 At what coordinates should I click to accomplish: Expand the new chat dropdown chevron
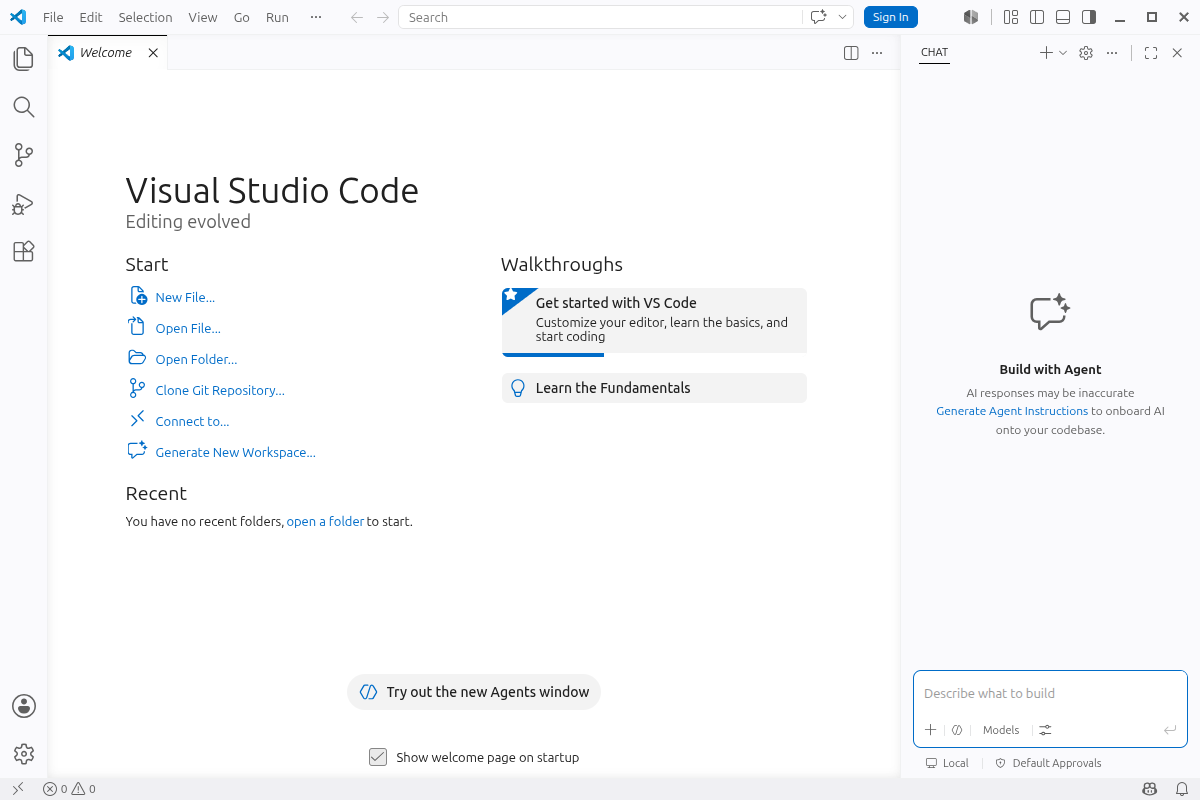(x=1063, y=53)
